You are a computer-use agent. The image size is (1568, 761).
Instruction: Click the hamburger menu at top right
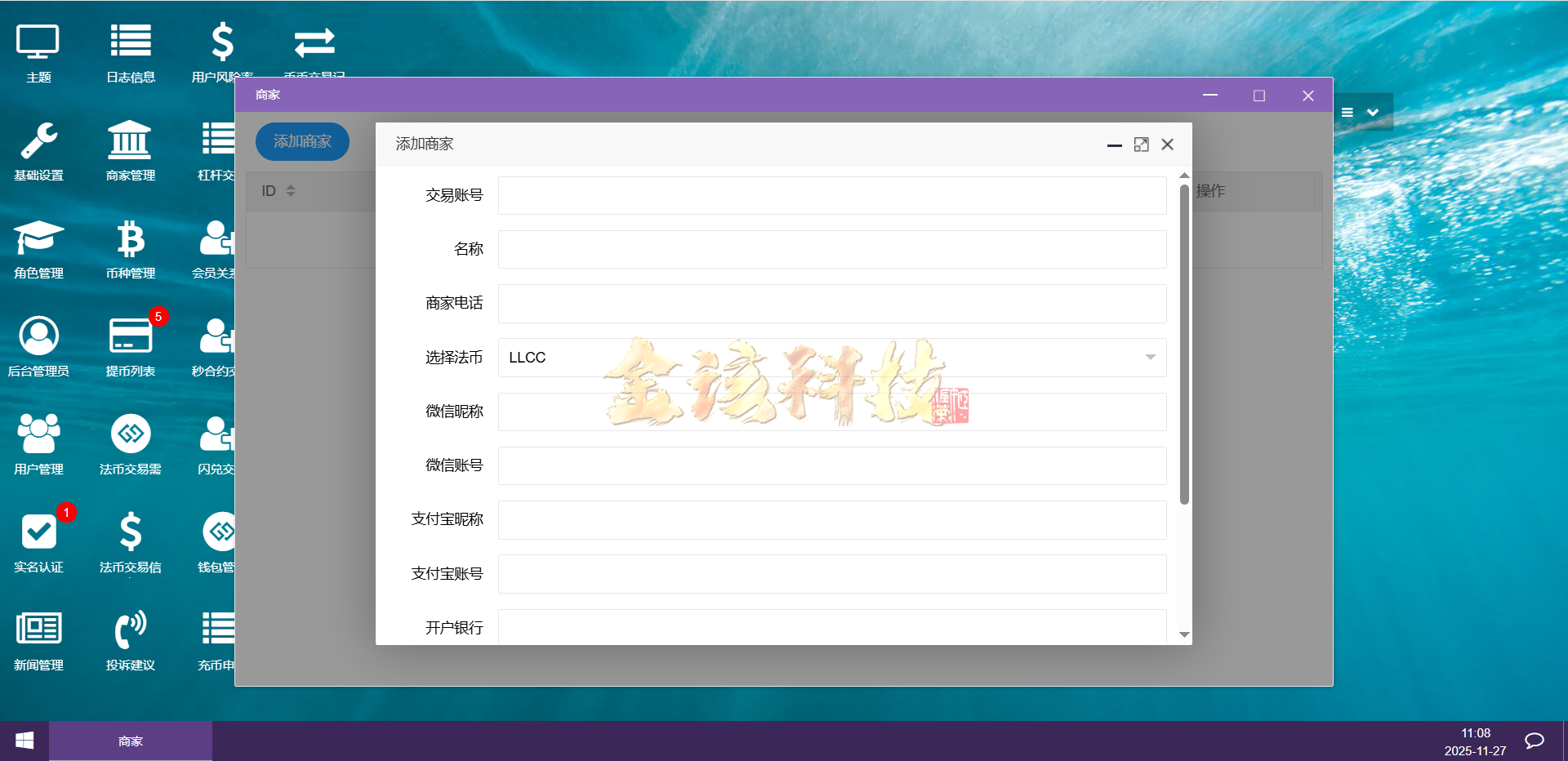coord(1348,113)
